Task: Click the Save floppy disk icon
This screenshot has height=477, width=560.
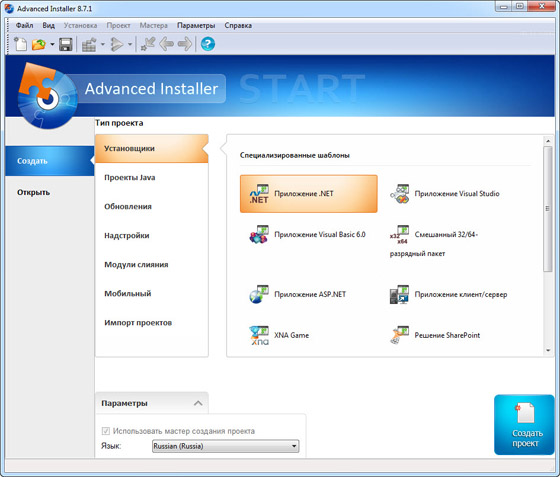Action: (x=65, y=45)
